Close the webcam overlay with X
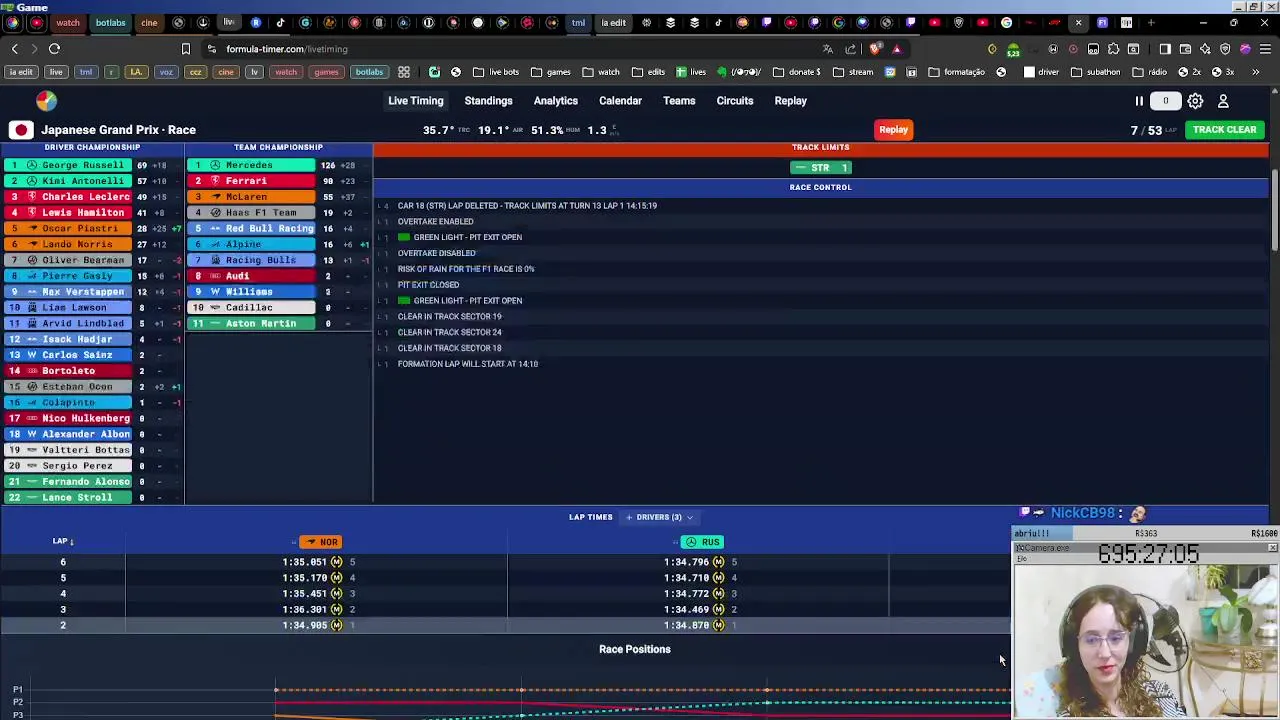The image size is (1280, 720). 1272,548
